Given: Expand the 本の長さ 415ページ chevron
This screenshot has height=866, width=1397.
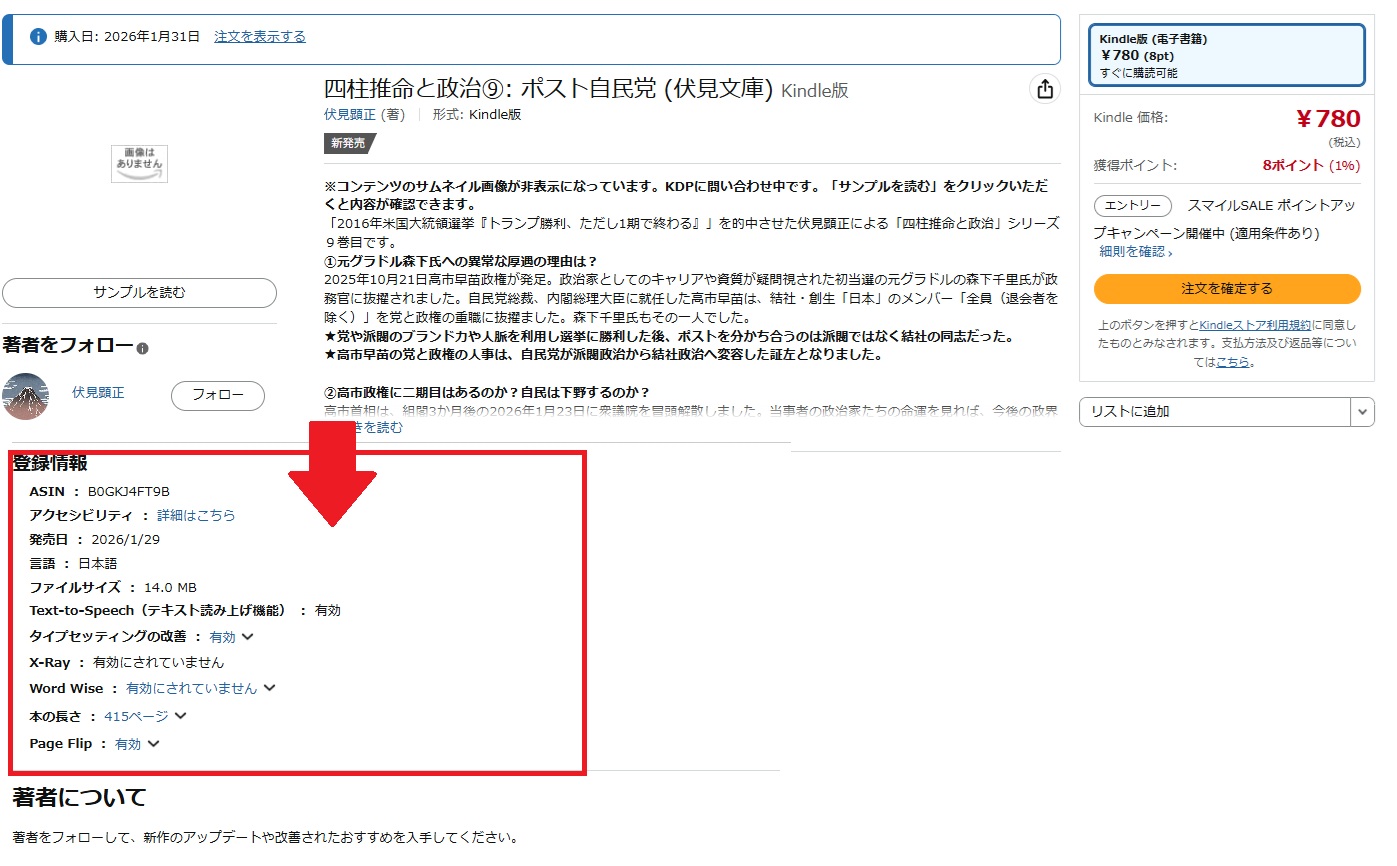Looking at the screenshot, I should coord(180,716).
